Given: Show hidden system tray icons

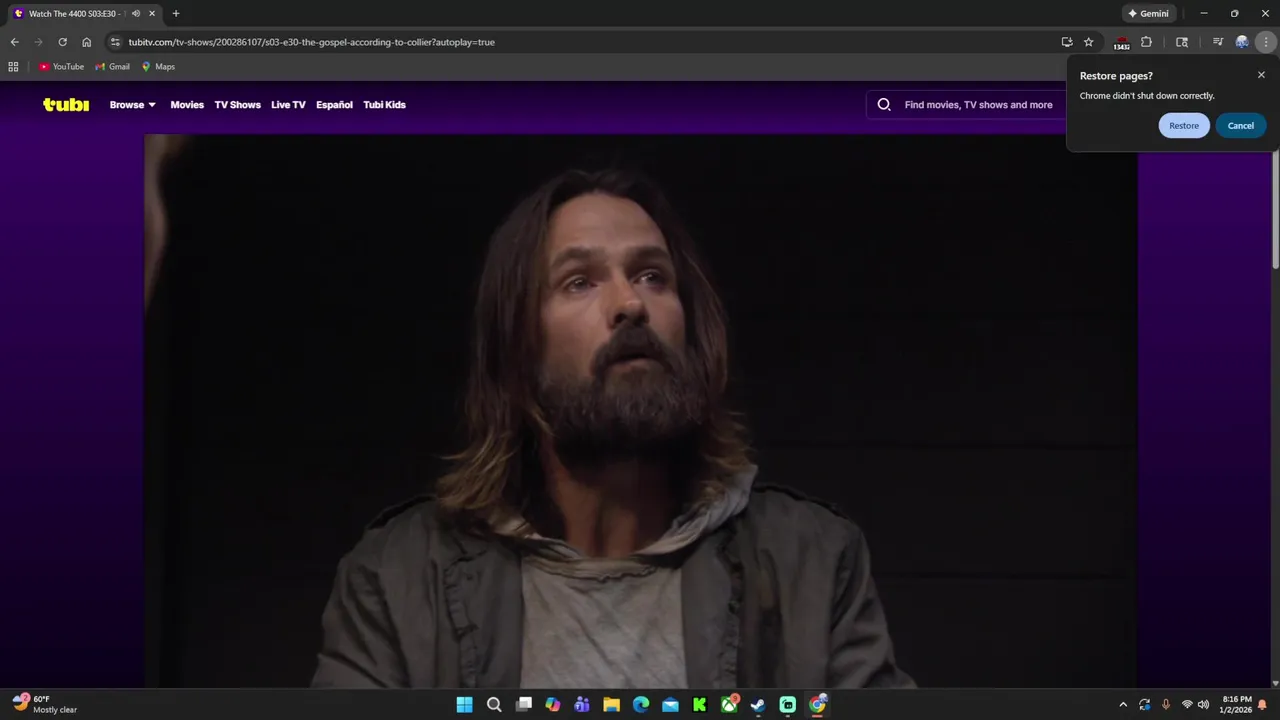Looking at the screenshot, I should pyautogui.click(x=1123, y=705).
